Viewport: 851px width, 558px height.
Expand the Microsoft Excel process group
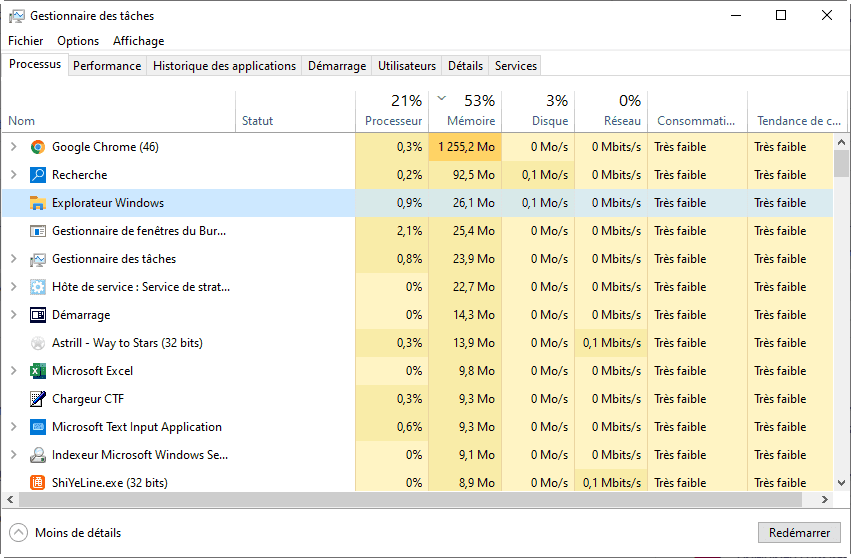[13, 371]
